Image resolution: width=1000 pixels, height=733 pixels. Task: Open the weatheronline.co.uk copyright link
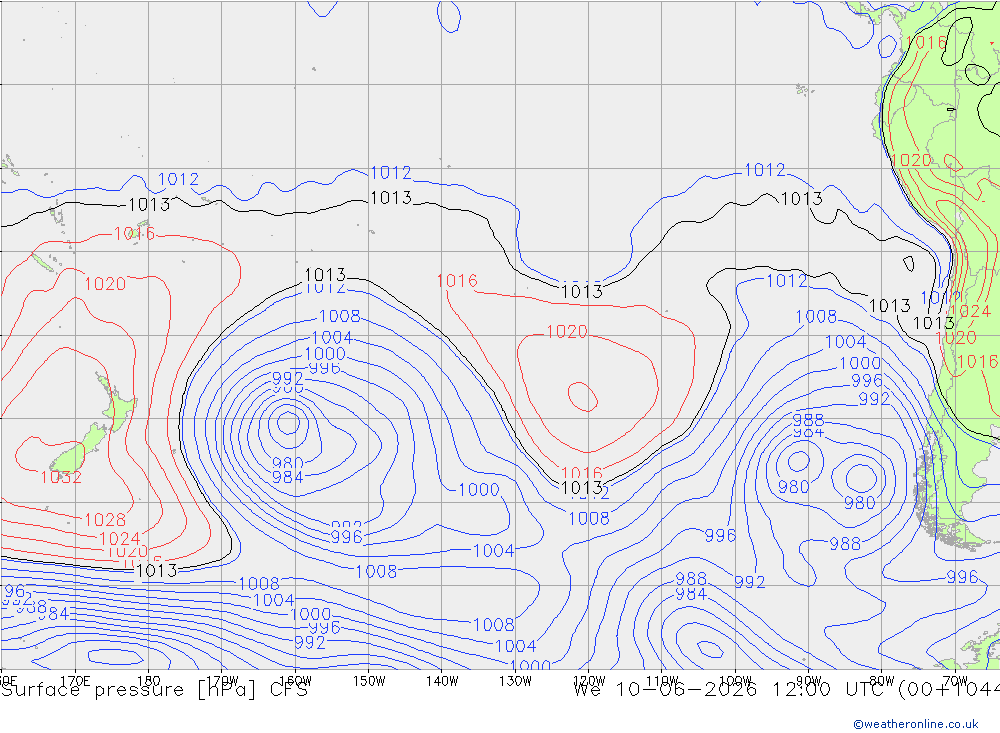(x=916, y=724)
